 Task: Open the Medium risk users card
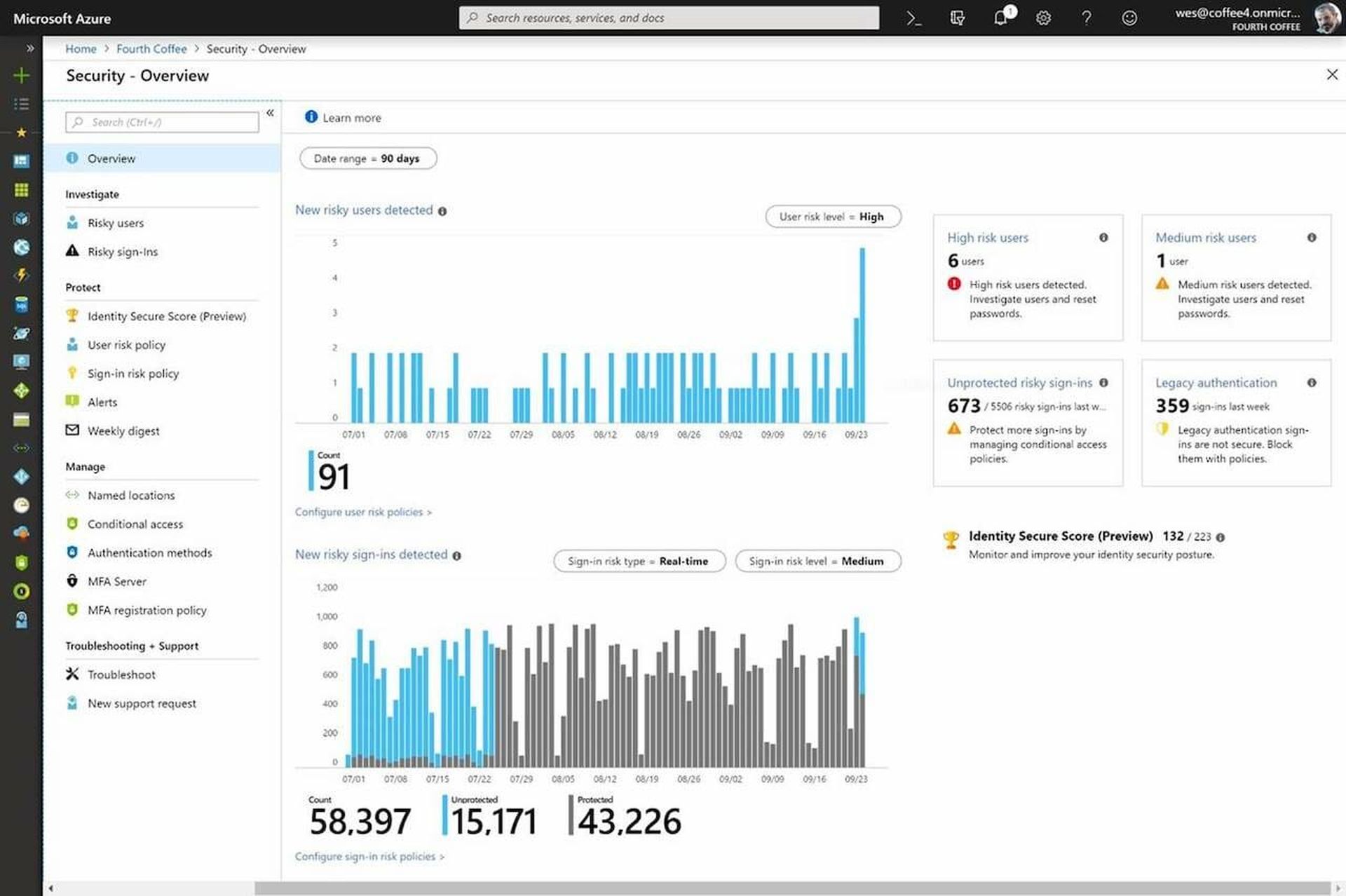1236,278
